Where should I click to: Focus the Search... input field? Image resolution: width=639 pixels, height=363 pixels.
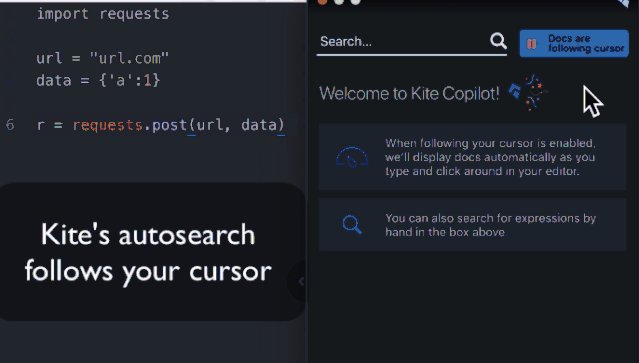coord(403,42)
